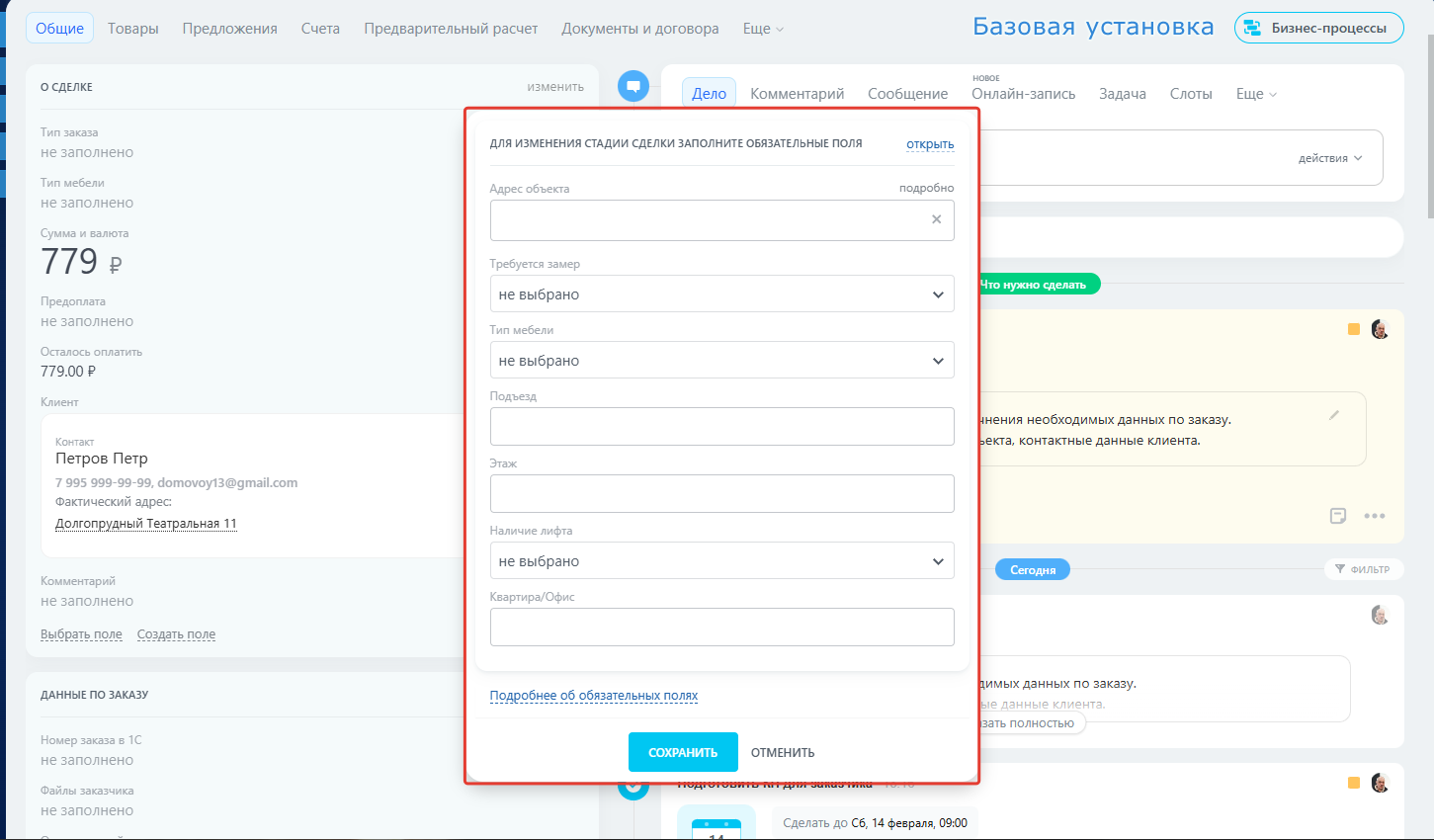Image resolution: width=1434 pixels, height=840 pixels.
Task: Select the Комментарий timeline tab
Action: pyautogui.click(x=798, y=94)
